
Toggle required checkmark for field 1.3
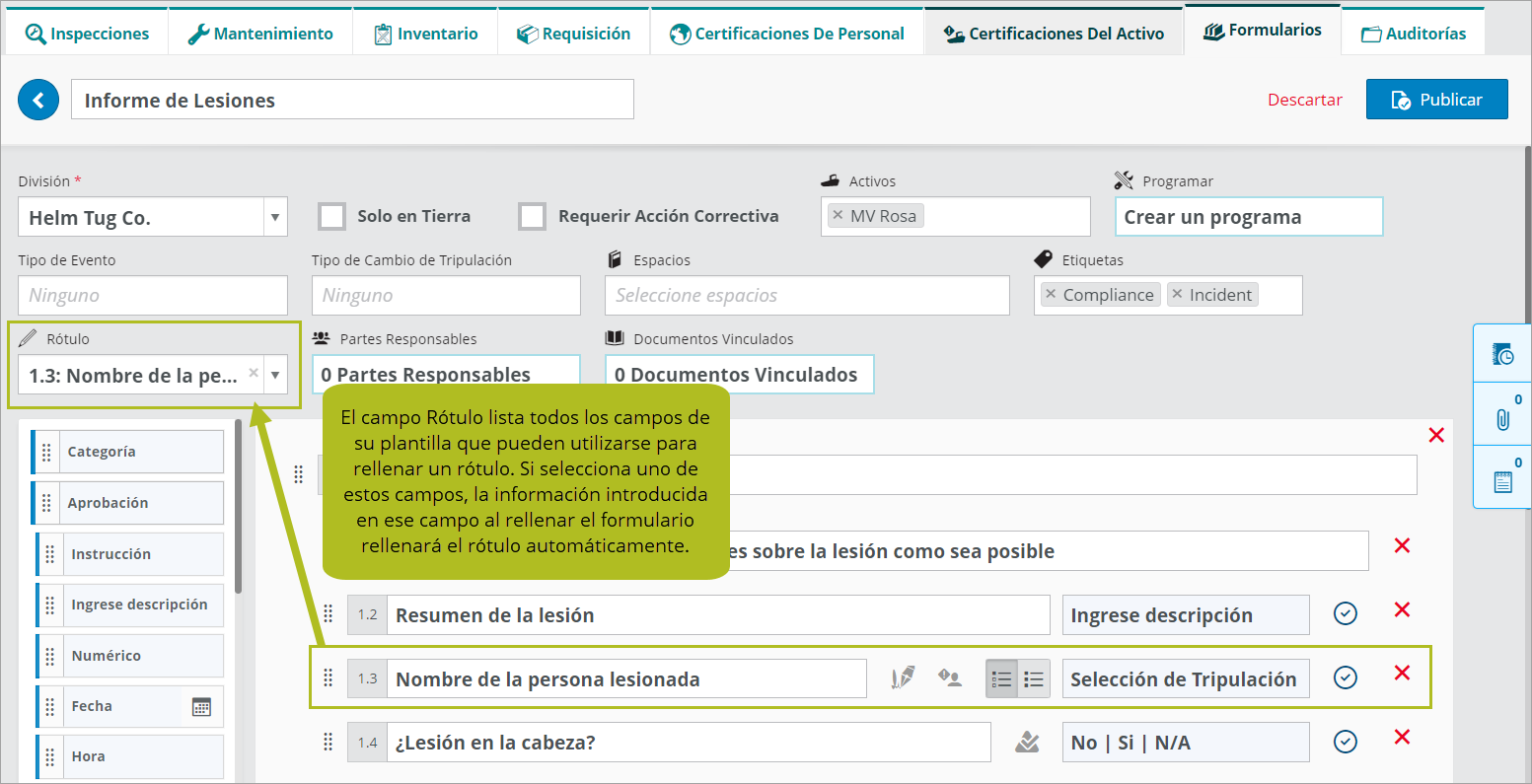coord(1346,677)
